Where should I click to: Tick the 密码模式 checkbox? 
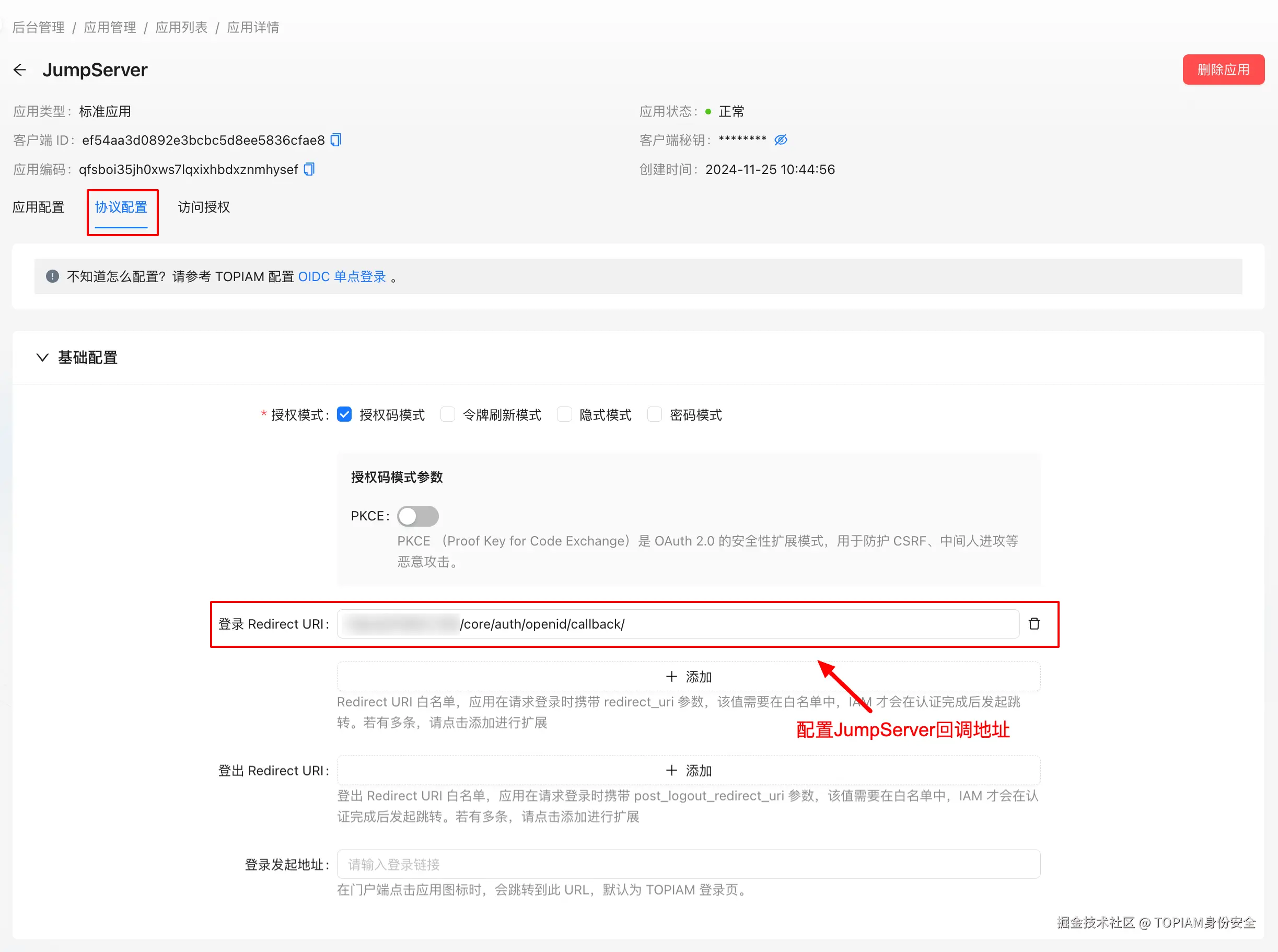[x=655, y=415]
